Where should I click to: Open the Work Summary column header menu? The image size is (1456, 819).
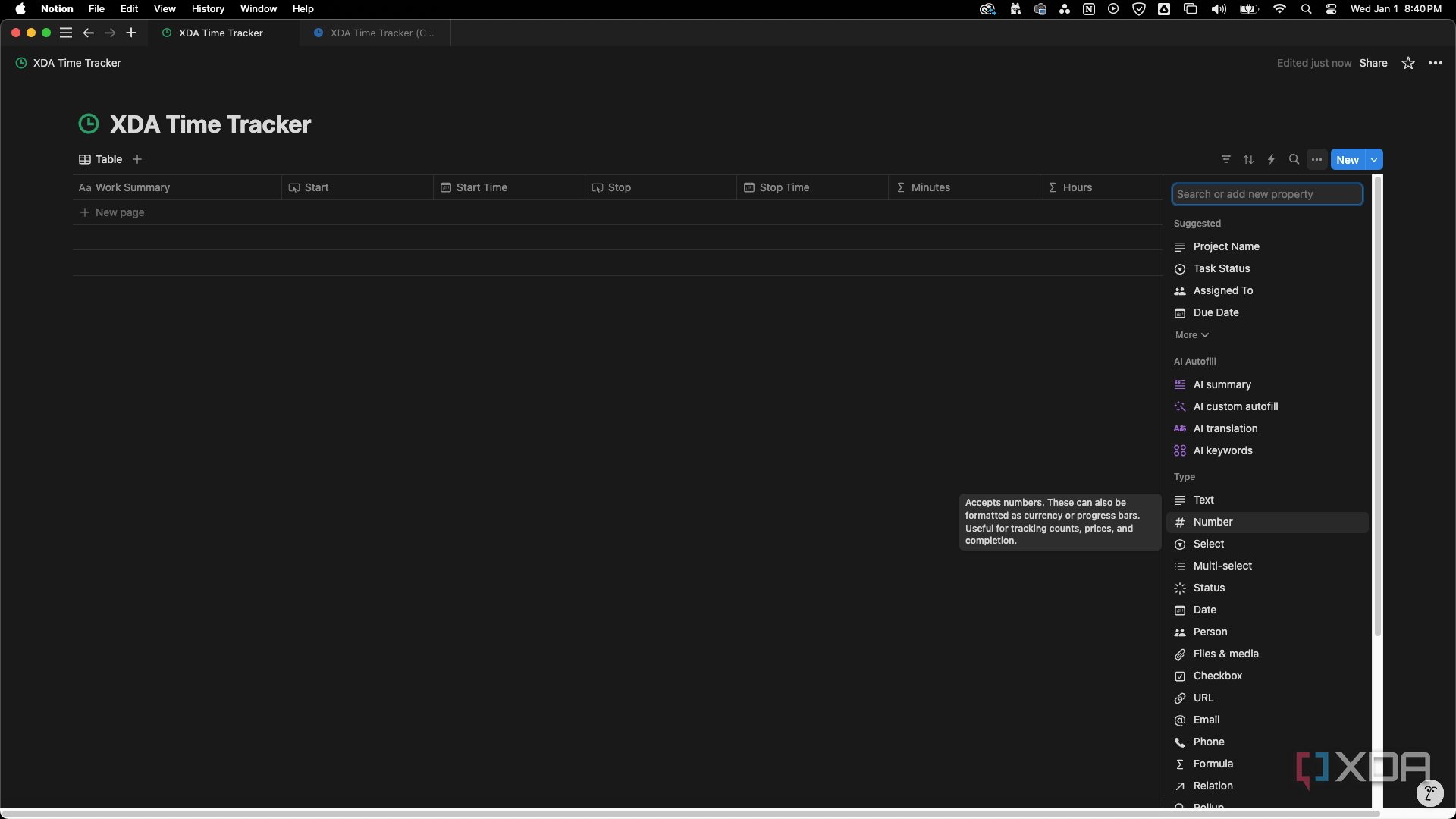(177, 187)
